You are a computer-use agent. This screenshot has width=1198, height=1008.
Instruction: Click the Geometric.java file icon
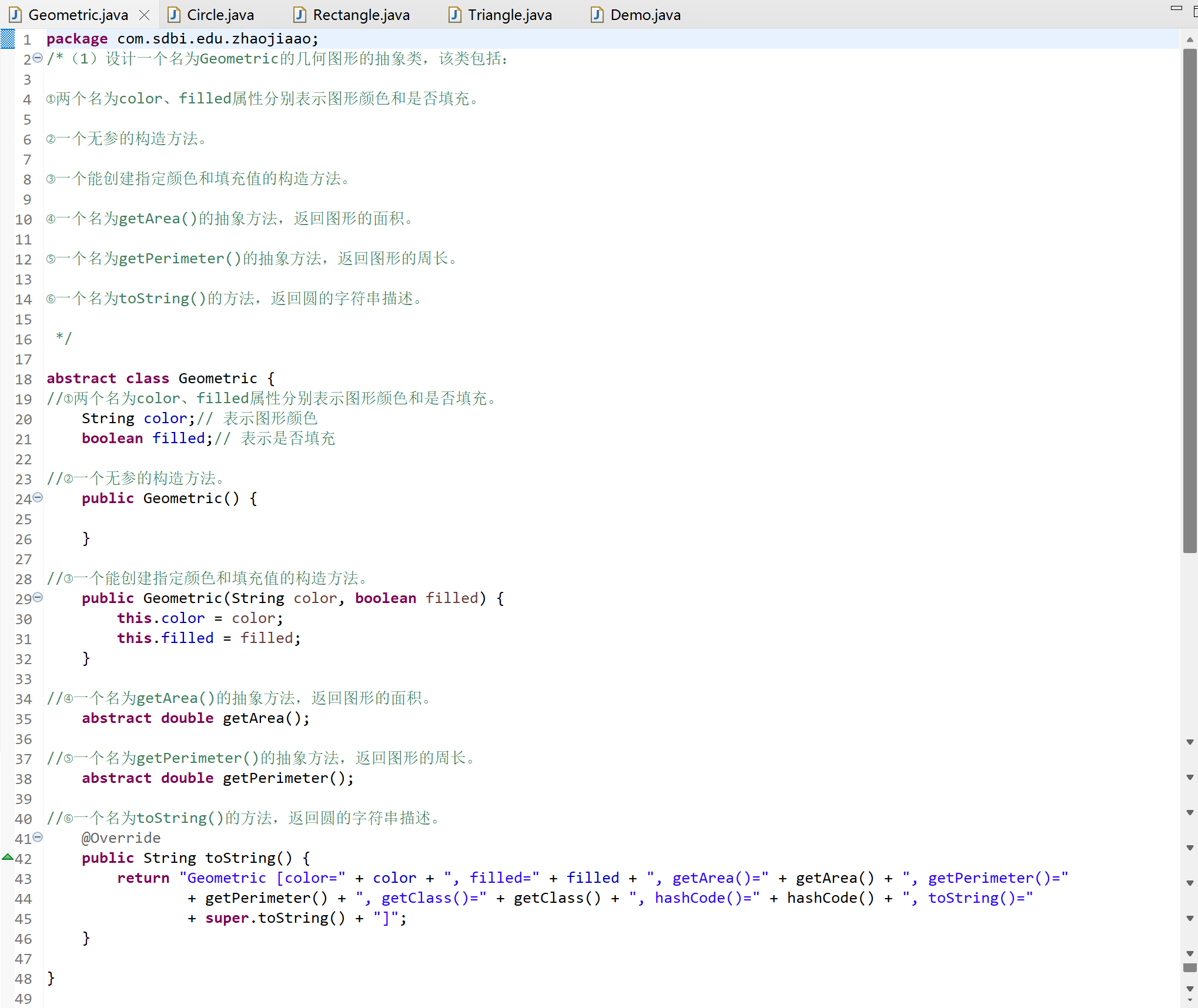(16, 15)
